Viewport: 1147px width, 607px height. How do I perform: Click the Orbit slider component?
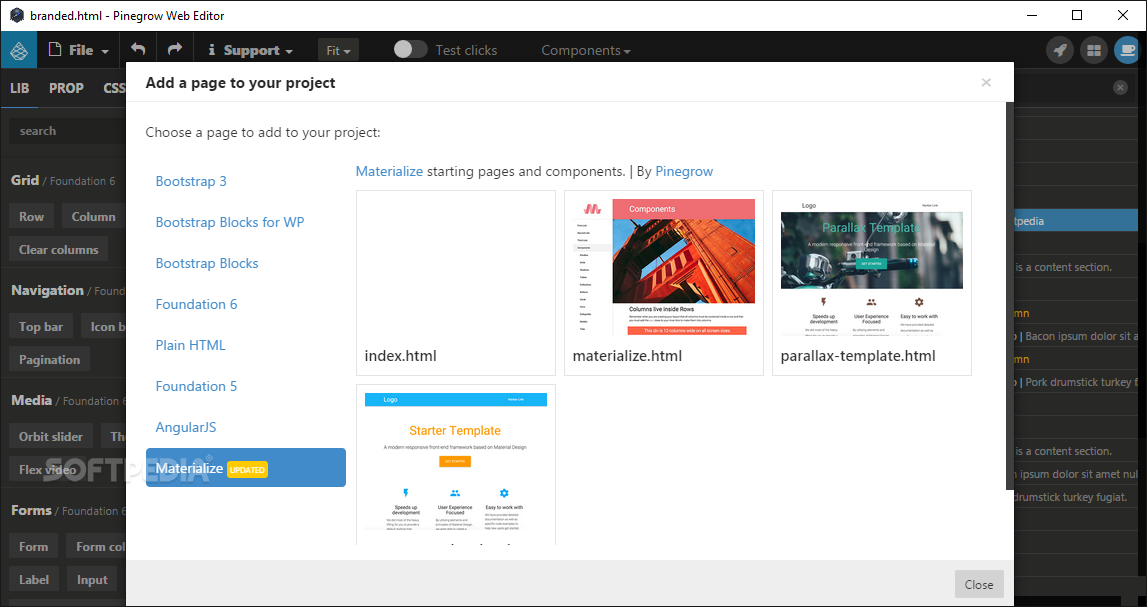(51, 437)
